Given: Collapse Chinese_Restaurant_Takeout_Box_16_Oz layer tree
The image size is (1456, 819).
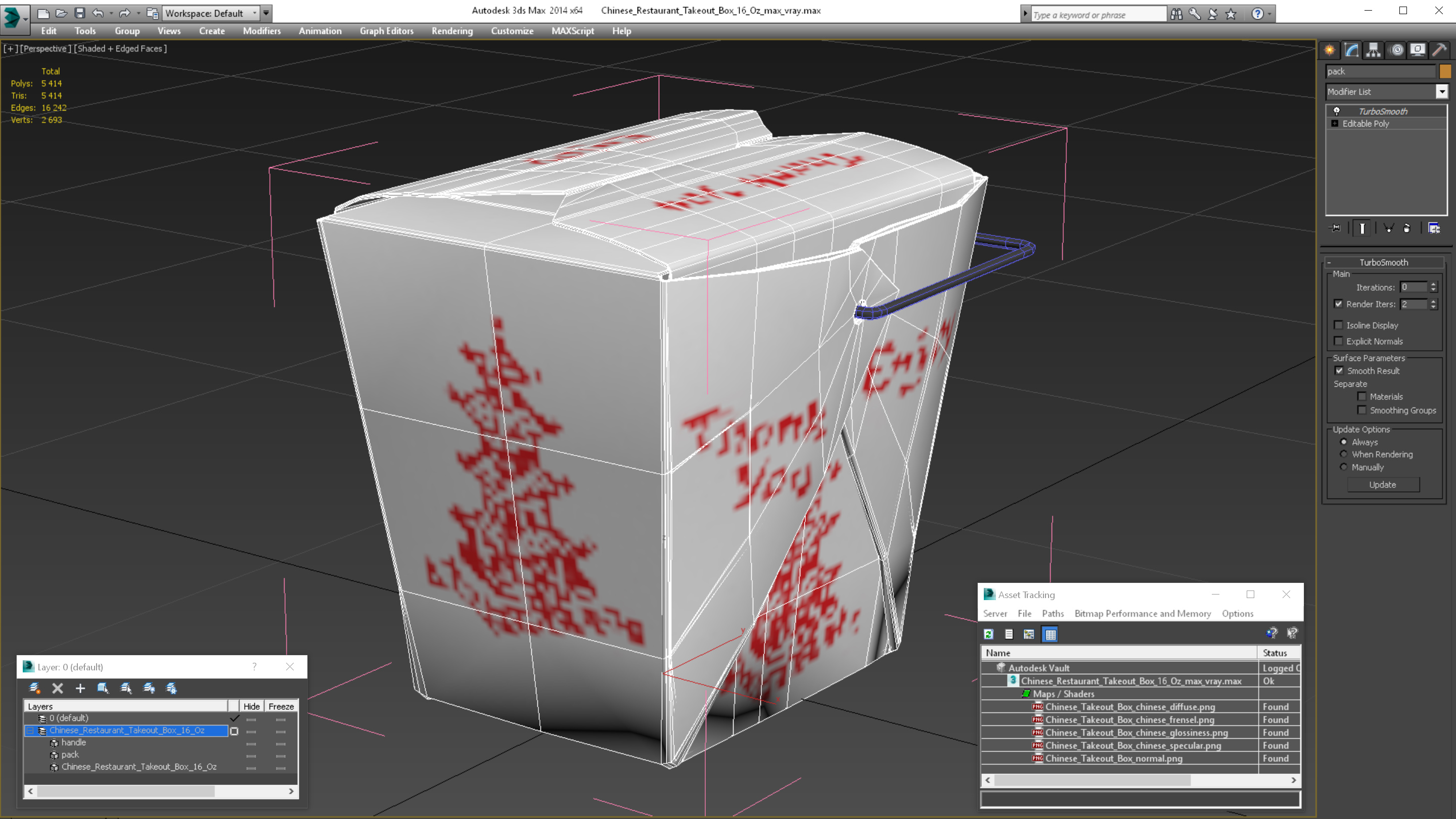Looking at the screenshot, I should [30, 730].
